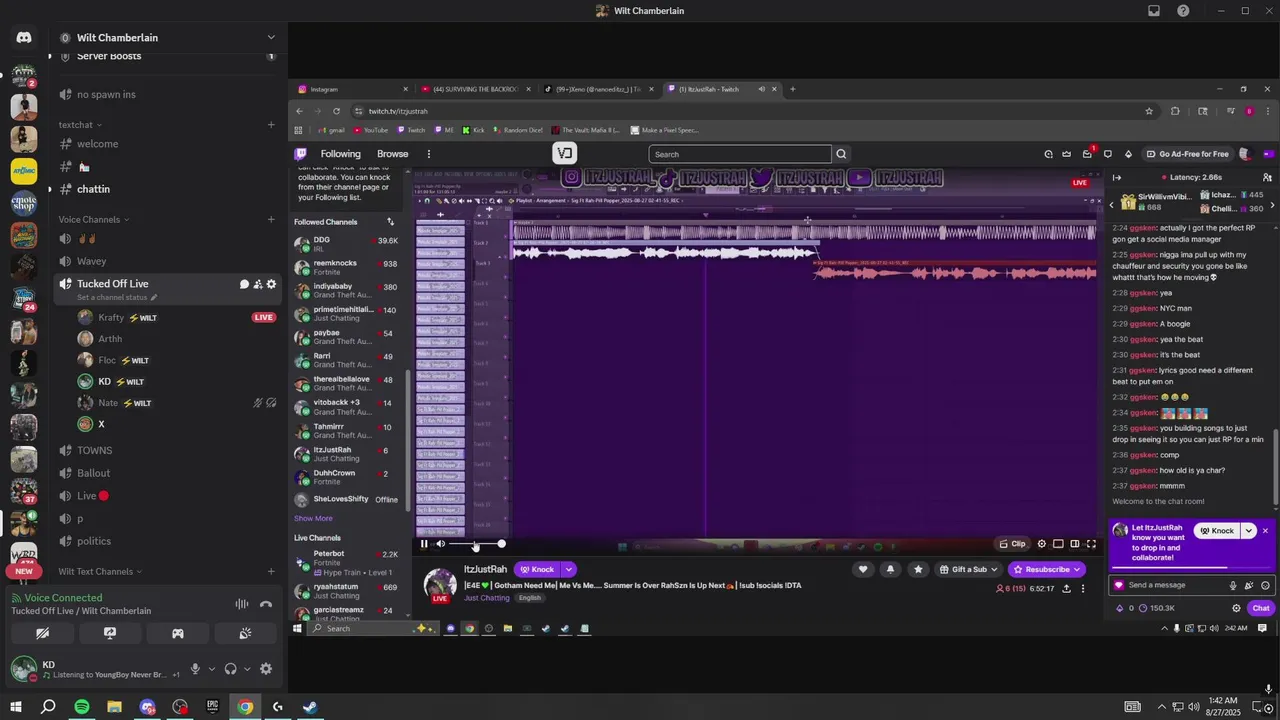Open the YouTube bookmark
Image resolution: width=1280 pixels, height=720 pixels.
[370, 130]
